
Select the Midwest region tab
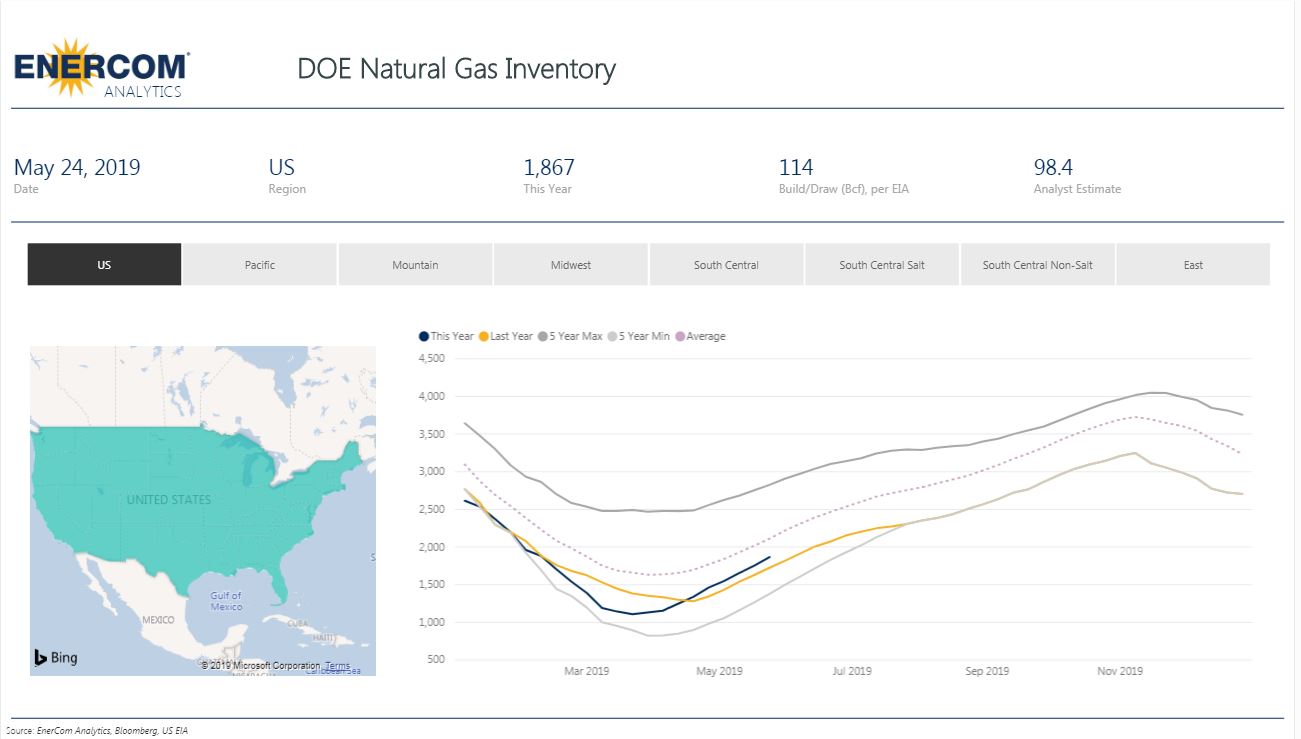click(571, 265)
